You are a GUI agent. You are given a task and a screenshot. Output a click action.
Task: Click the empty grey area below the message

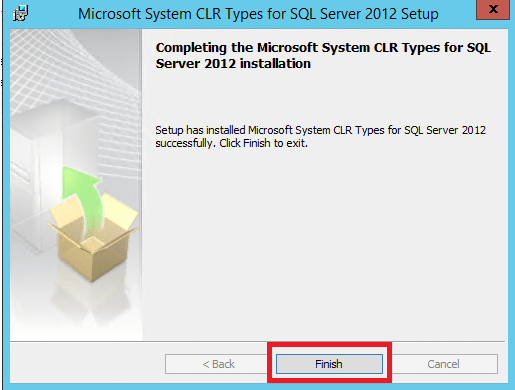[x=325, y=243]
